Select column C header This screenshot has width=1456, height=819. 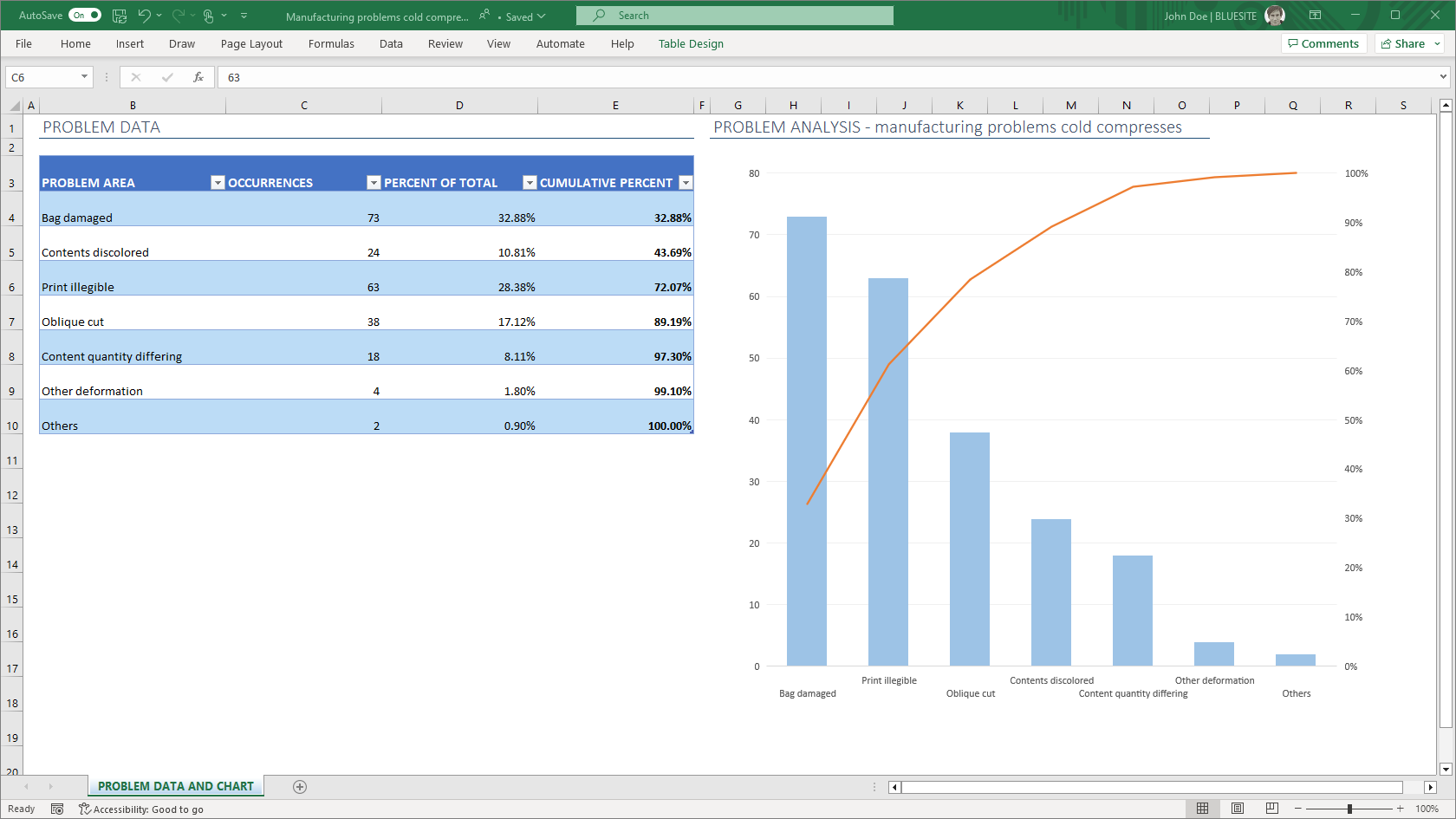(x=304, y=106)
